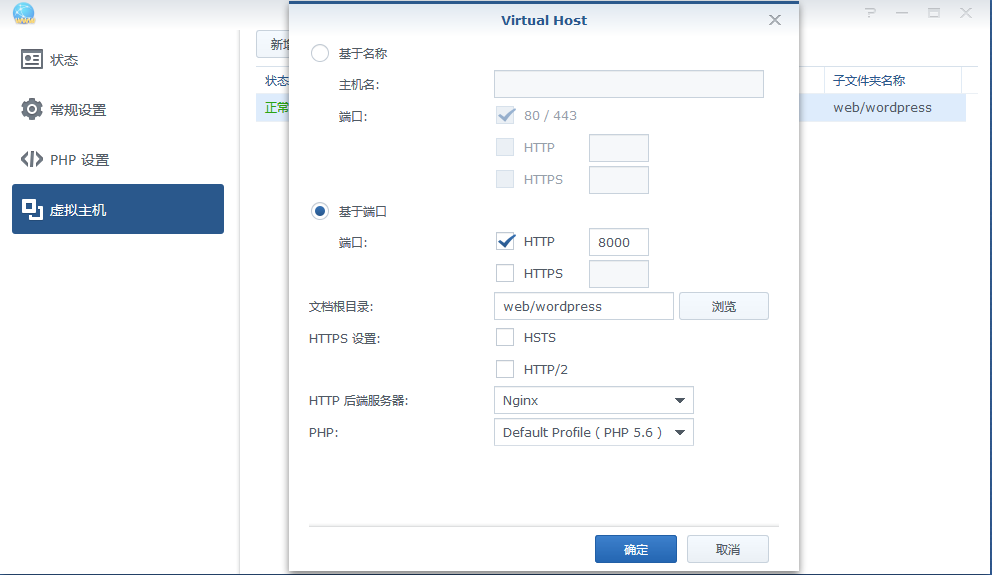The image size is (992, 575).
Task: Click the 取消 button
Action: pos(728,549)
